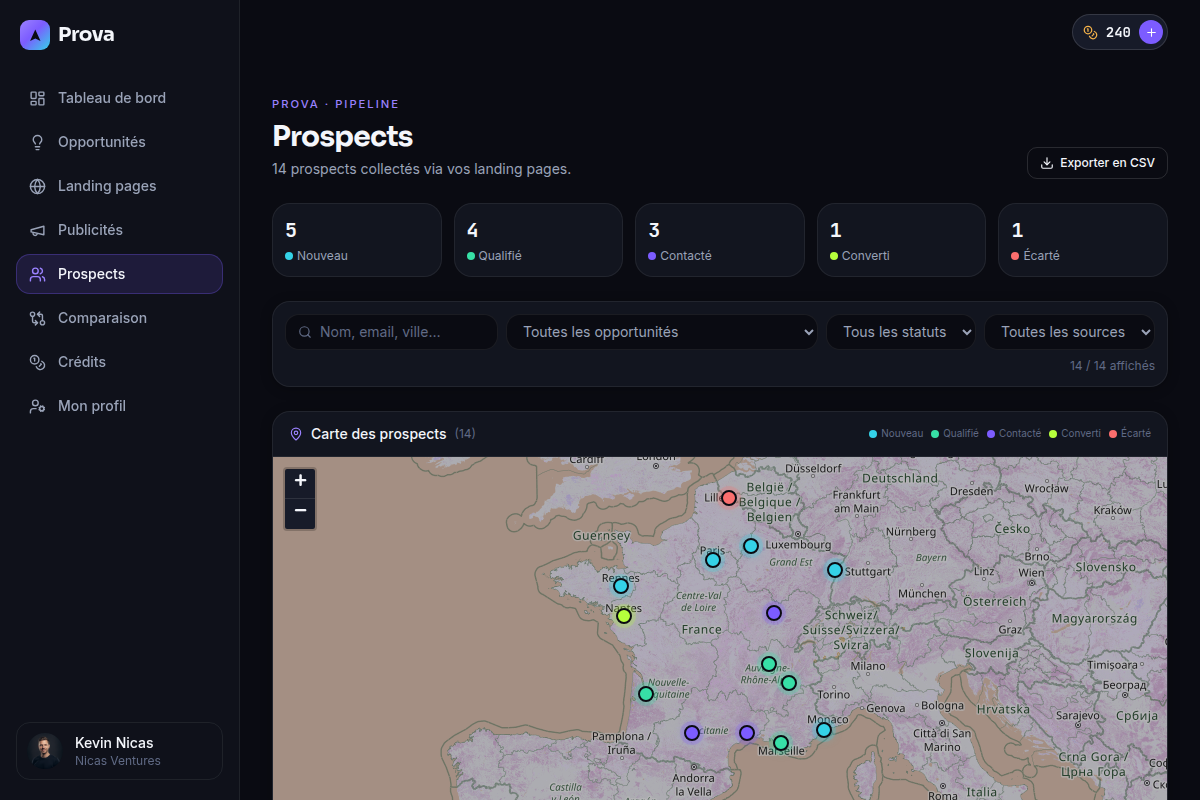Screen dimensions: 1200x800
Task: Open Tableau de bord in sidebar
Action: coord(119,98)
